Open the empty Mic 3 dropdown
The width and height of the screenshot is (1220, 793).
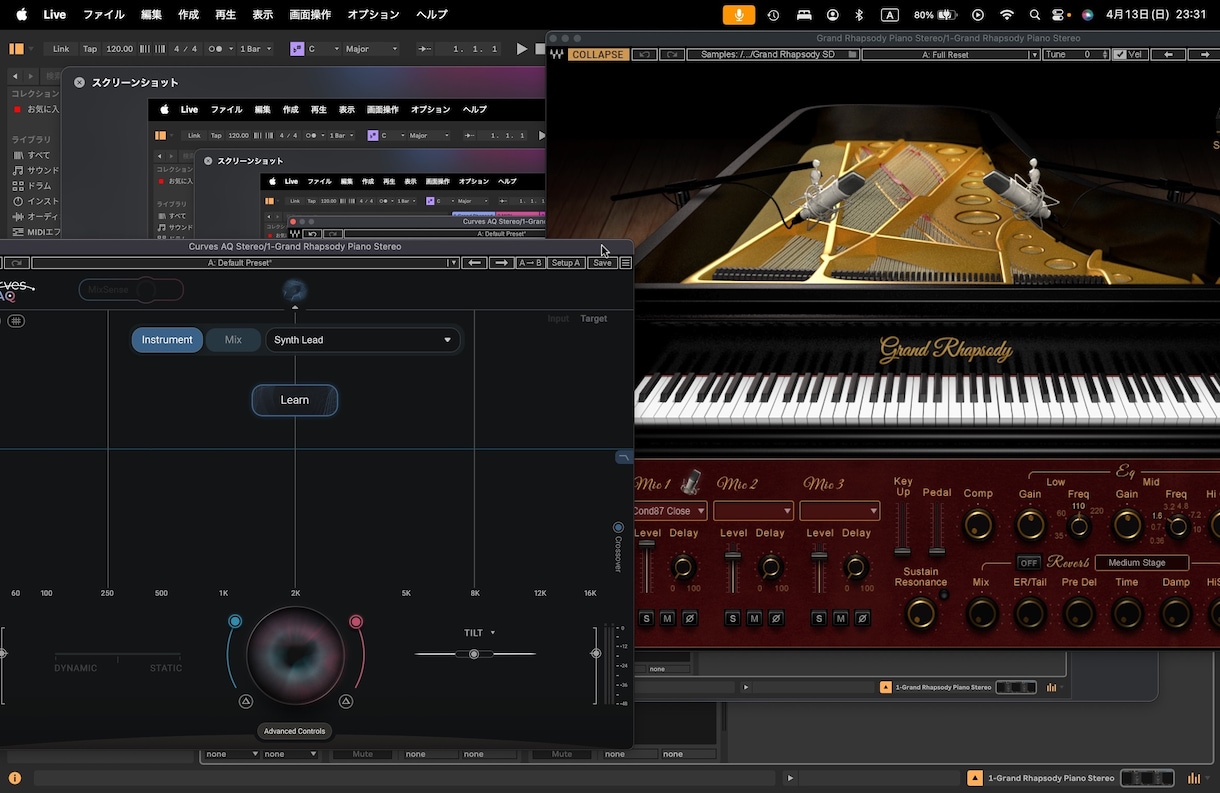tap(840, 511)
